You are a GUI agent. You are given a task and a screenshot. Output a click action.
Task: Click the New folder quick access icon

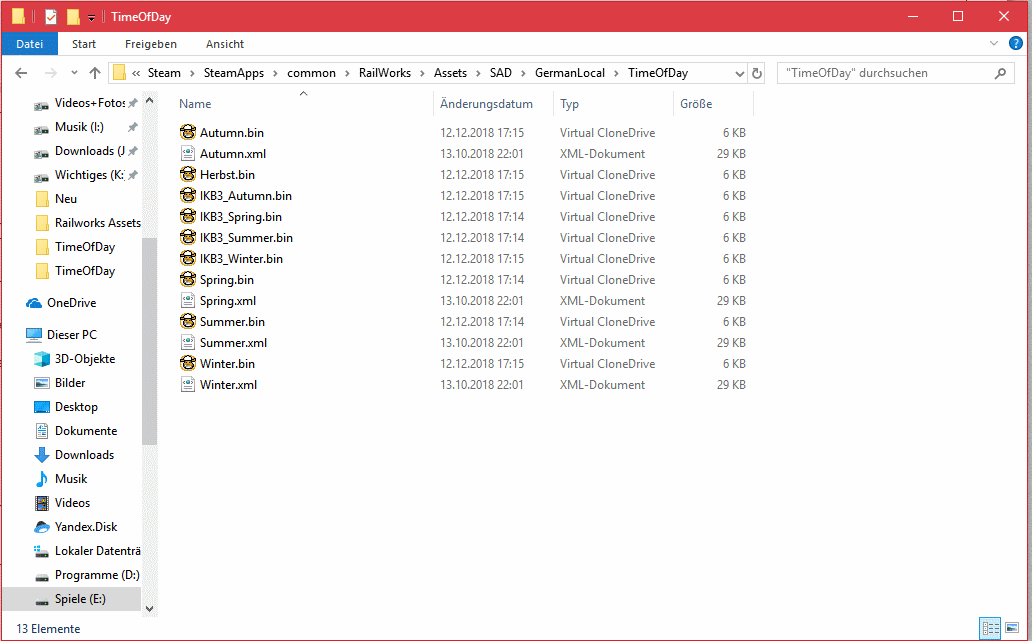[x=73, y=16]
